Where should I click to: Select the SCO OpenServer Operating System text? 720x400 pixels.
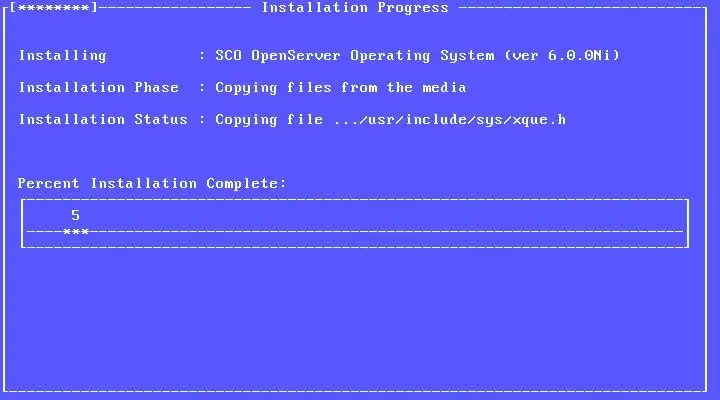tap(355, 56)
